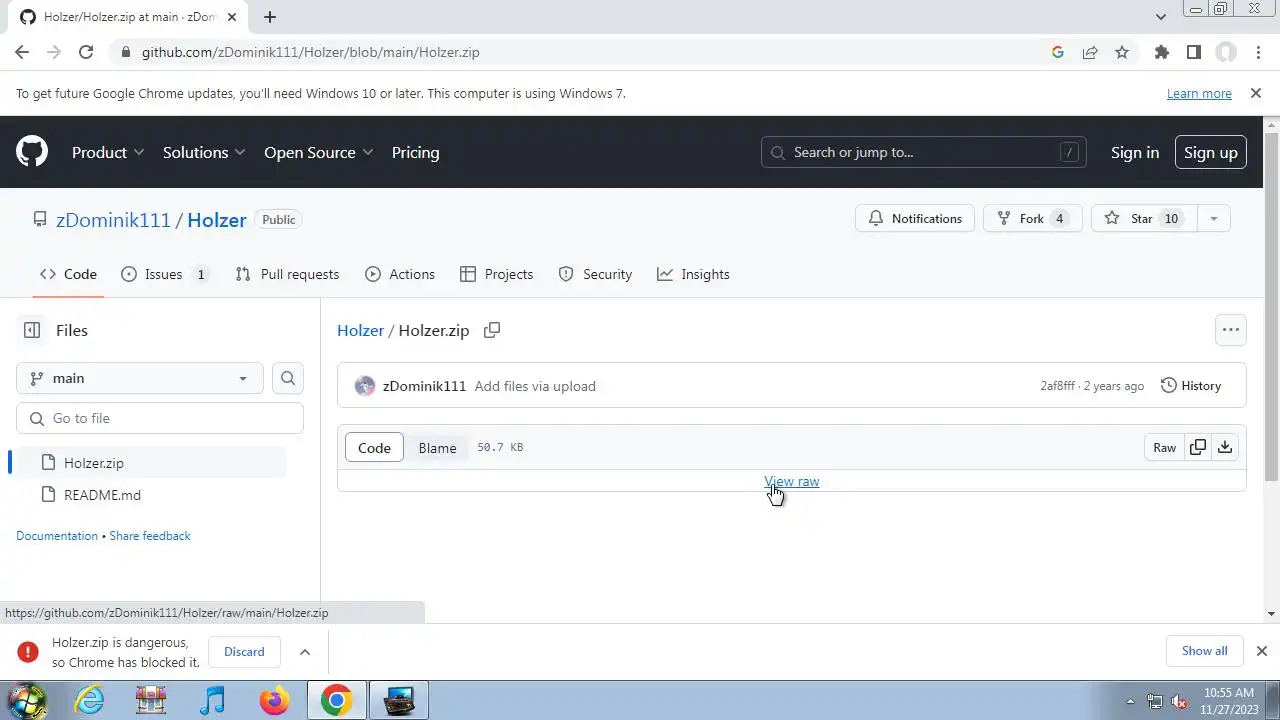This screenshot has width=1280, height=720.
Task: Copy raw file icon button
Action: (x=1198, y=447)
